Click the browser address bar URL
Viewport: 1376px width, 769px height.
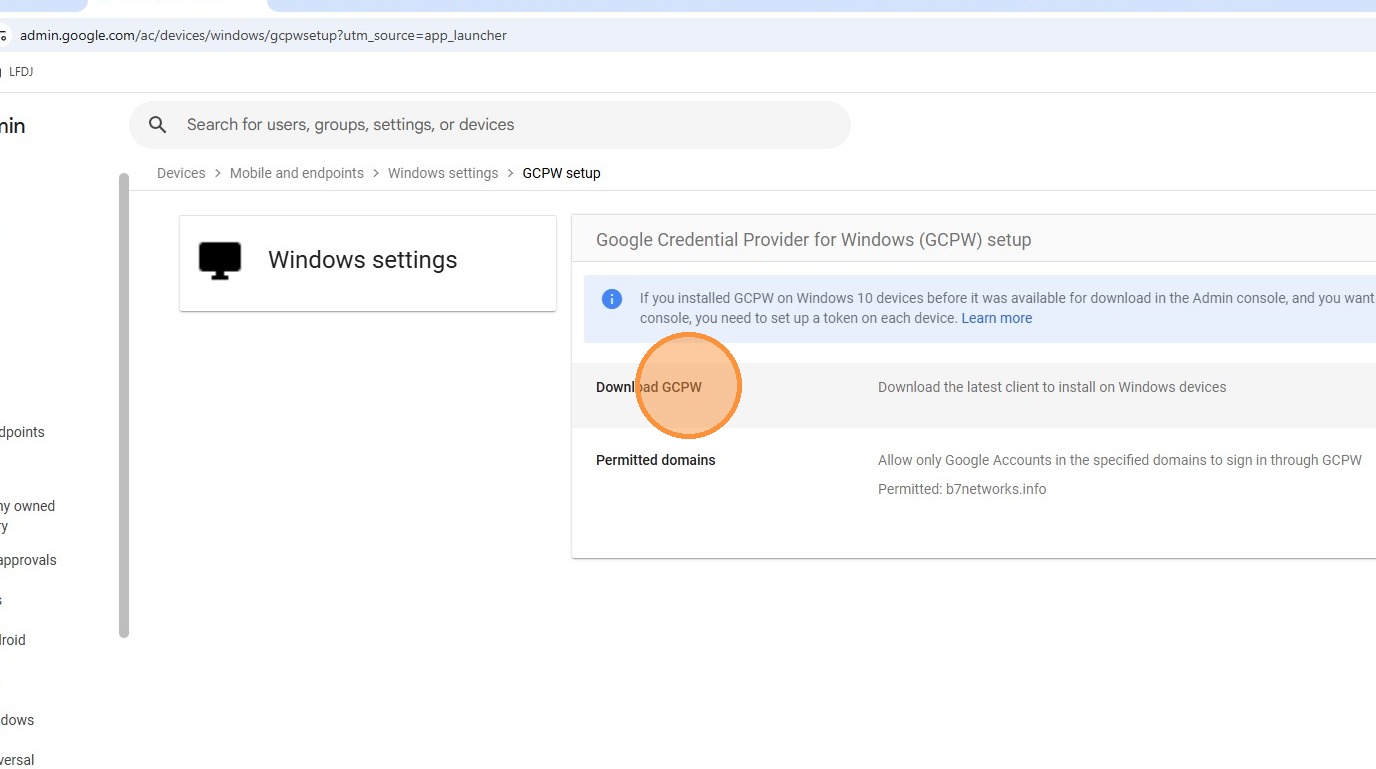pyautogui.click(x=264, y=35)
